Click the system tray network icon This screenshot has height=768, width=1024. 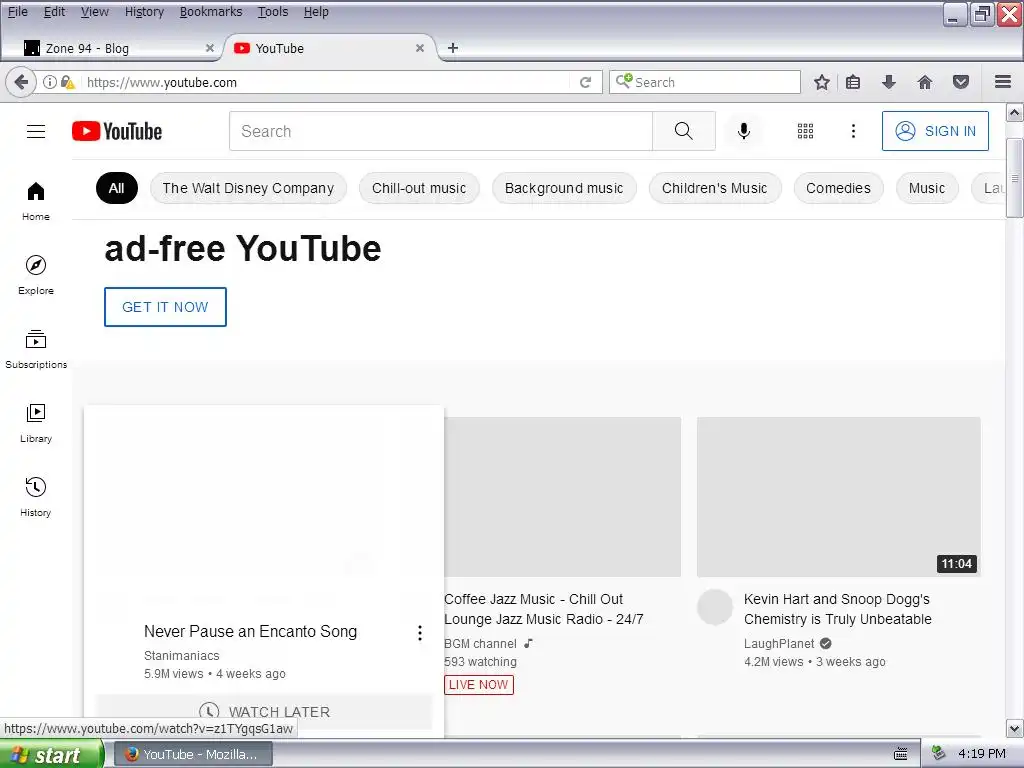coord(938,753)
